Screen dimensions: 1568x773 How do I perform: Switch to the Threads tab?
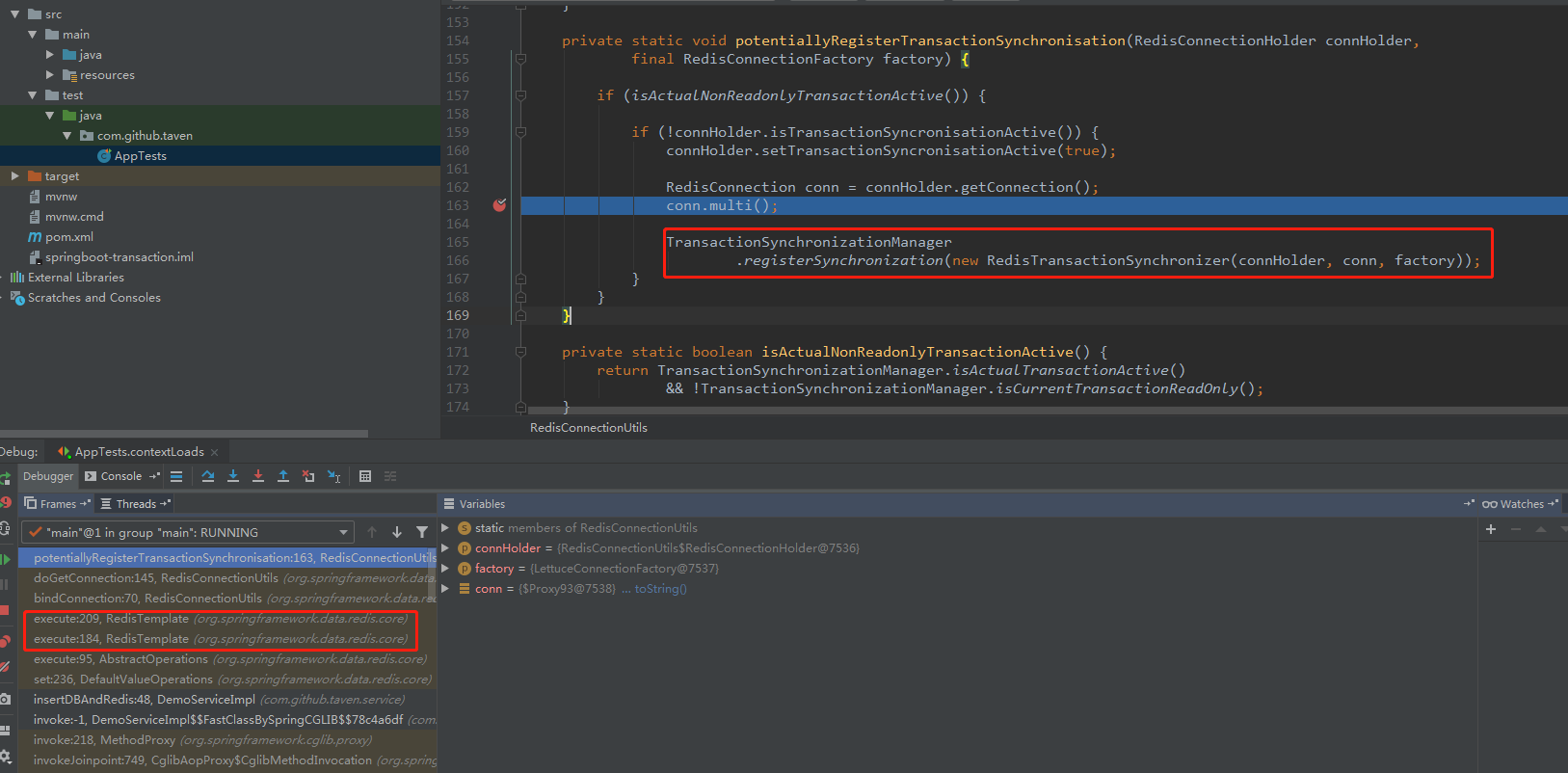[135, 504]
